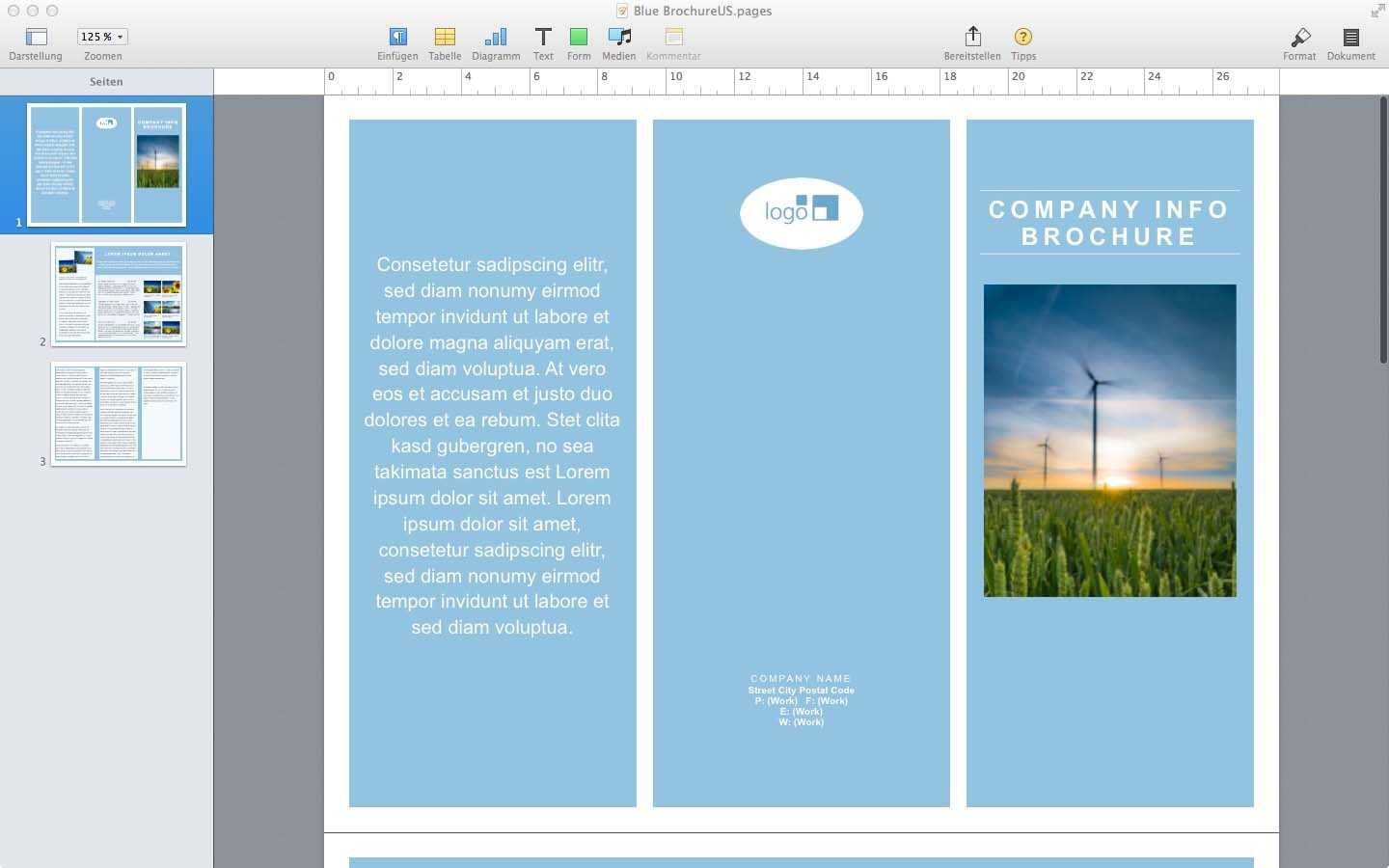
Task: Add a chart via Diagramm icon
Action: pos(496,38)
